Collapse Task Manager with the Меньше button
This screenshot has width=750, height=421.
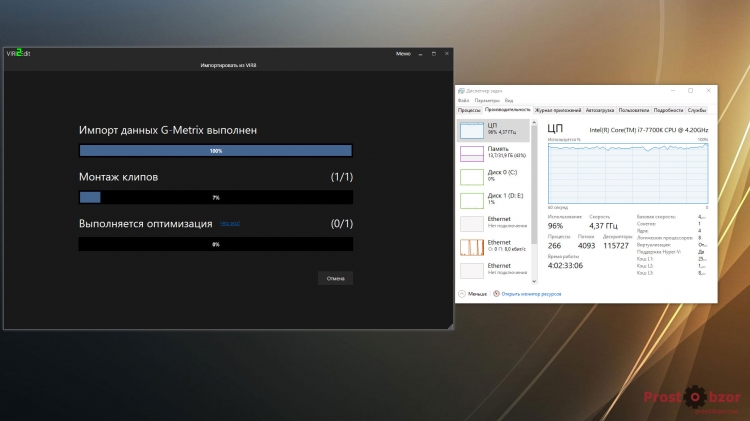pyautogui.click(x=473, y=294)
